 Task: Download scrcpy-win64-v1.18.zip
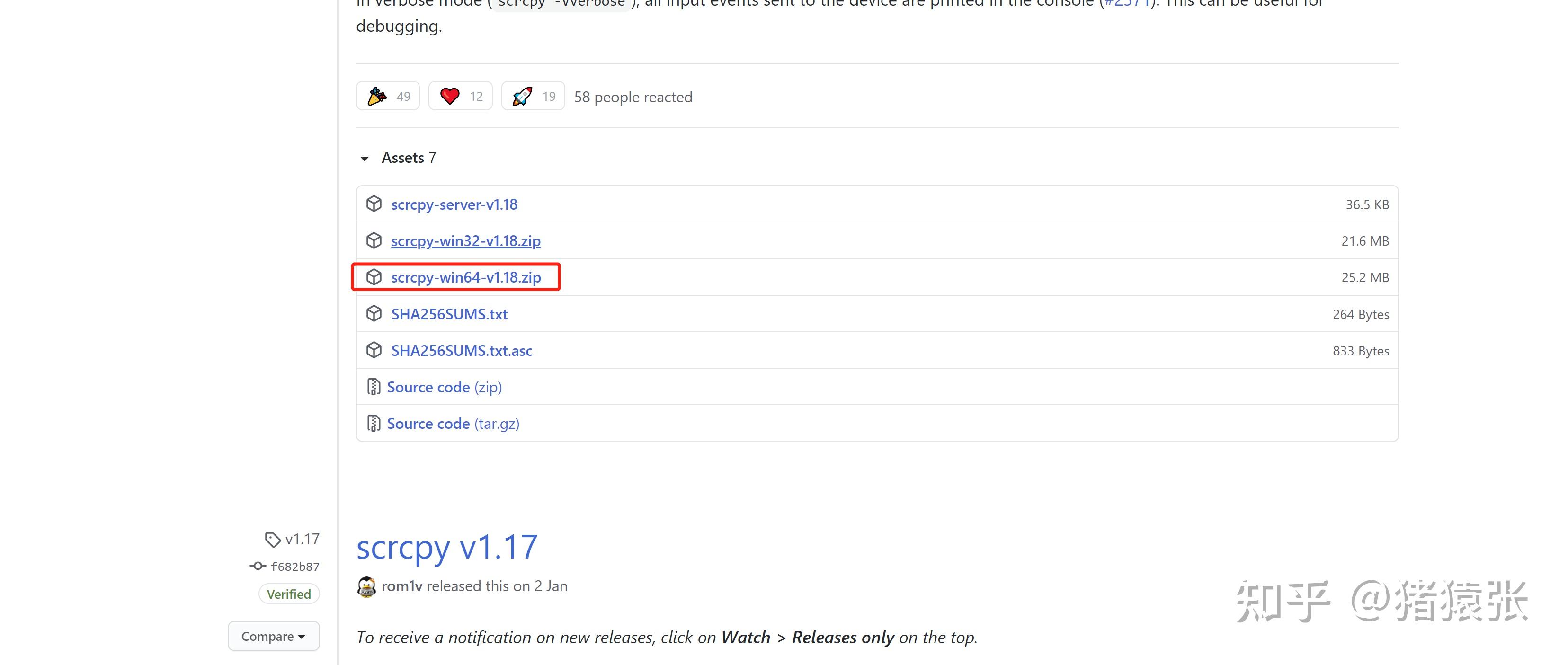pyautogui.click(x=466, y=277)
